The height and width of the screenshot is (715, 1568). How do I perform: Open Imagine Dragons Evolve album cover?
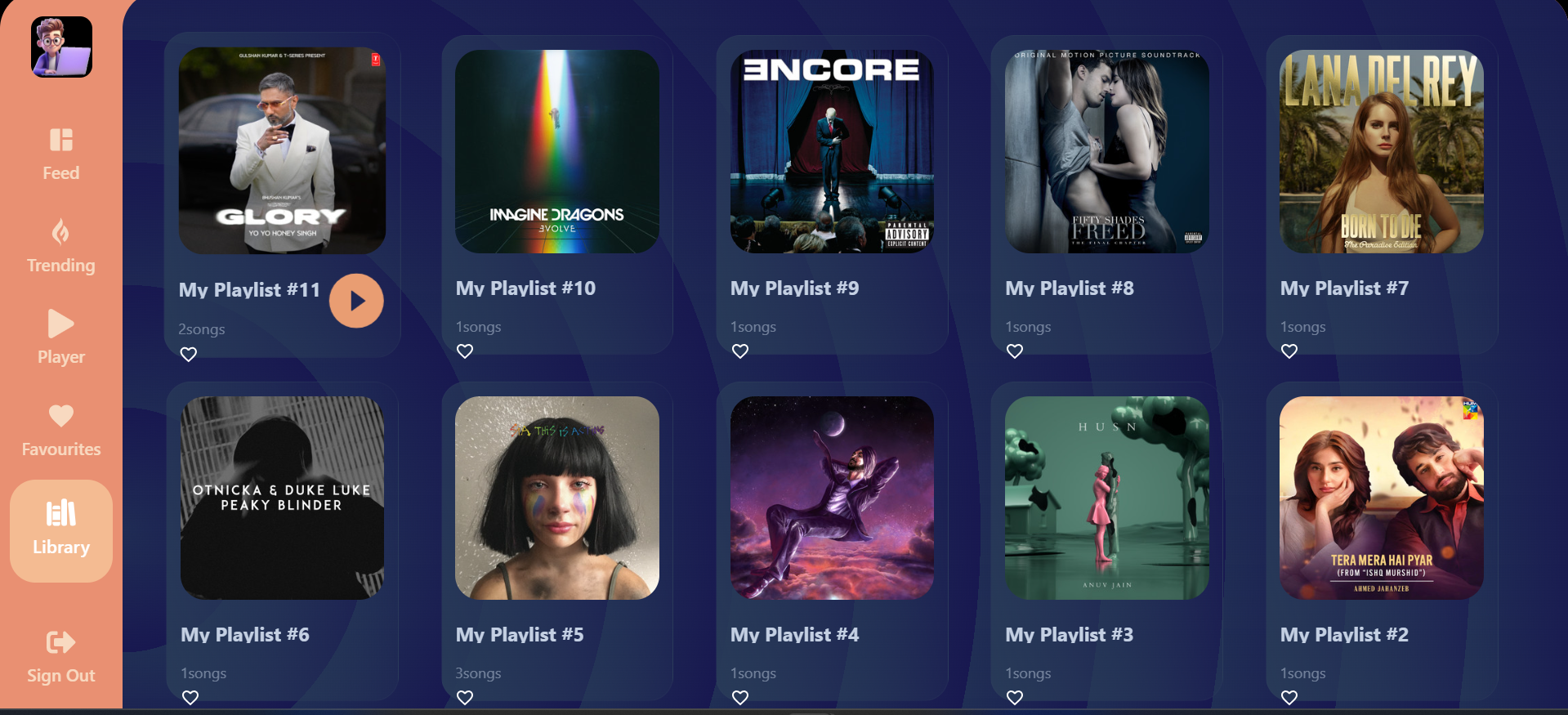click(x=557, y=152)
